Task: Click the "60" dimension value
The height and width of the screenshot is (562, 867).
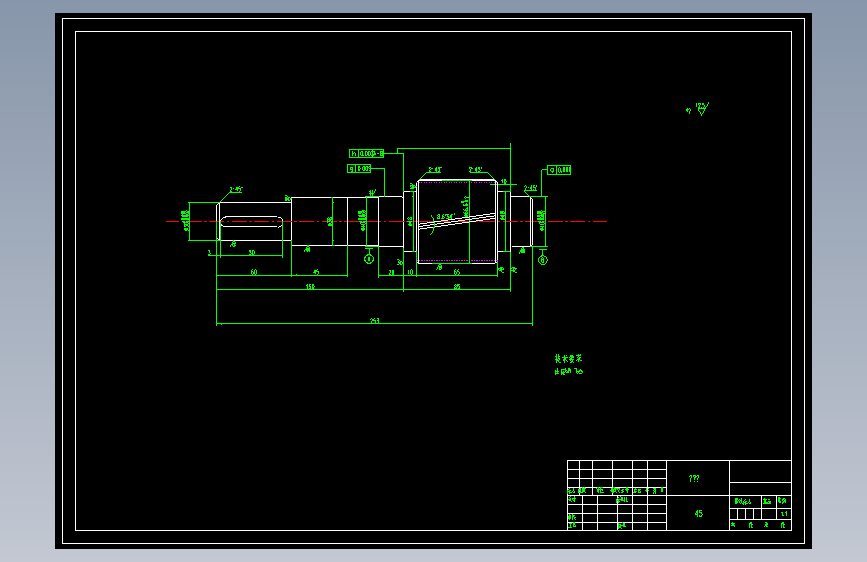Action: (254, 272)
